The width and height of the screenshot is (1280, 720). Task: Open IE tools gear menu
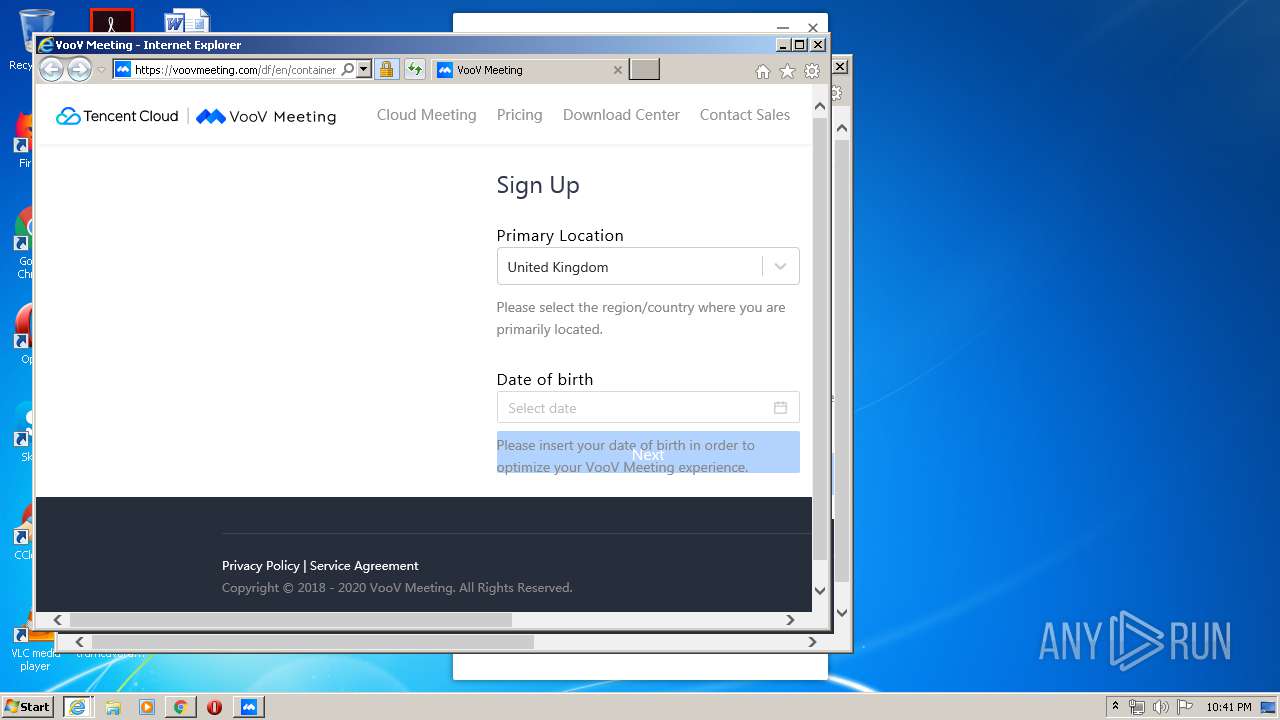click(x=812, y=71)
